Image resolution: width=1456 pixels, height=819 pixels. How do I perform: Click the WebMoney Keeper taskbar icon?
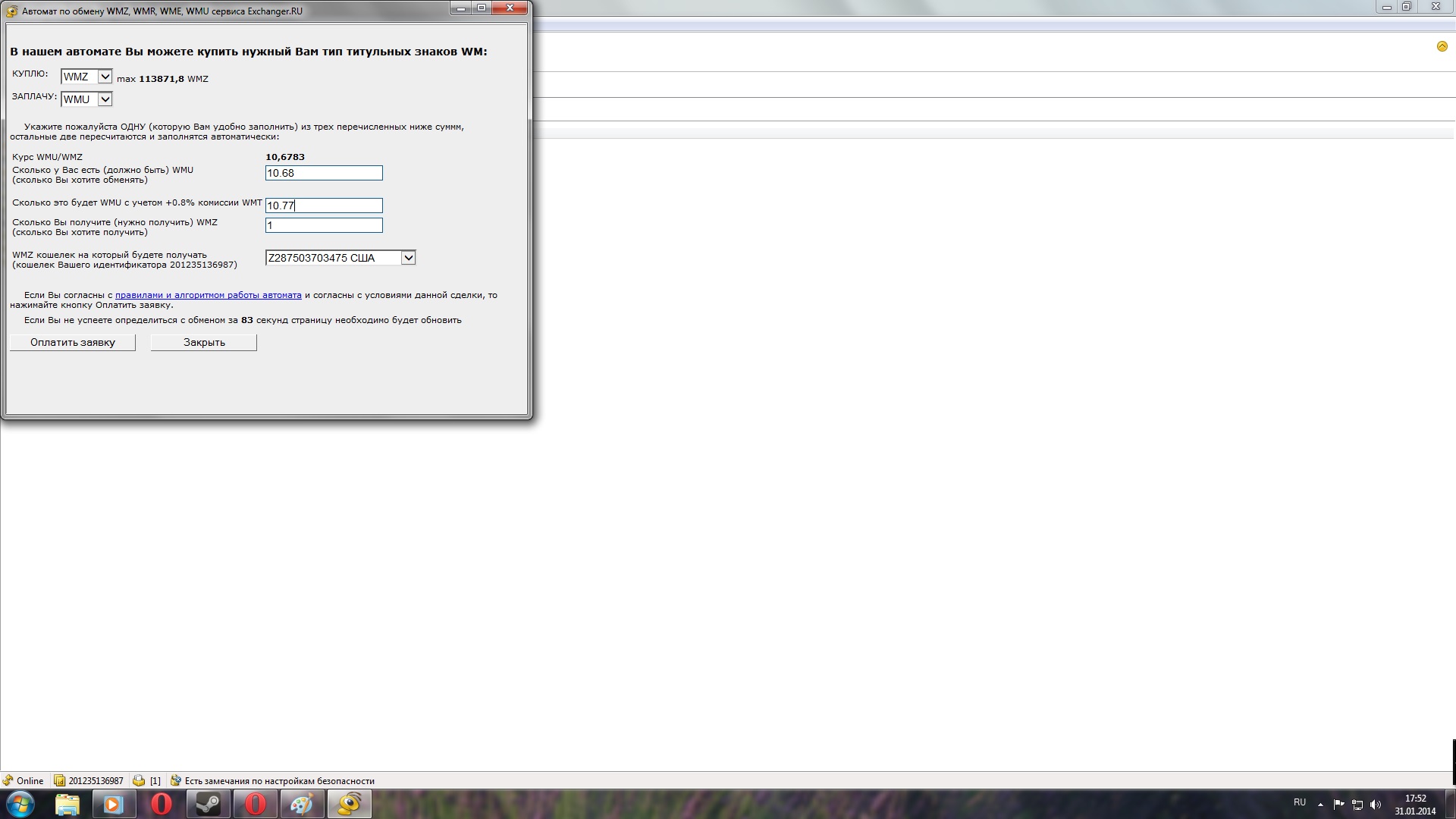pyautogui.click(x=349, y=805)
